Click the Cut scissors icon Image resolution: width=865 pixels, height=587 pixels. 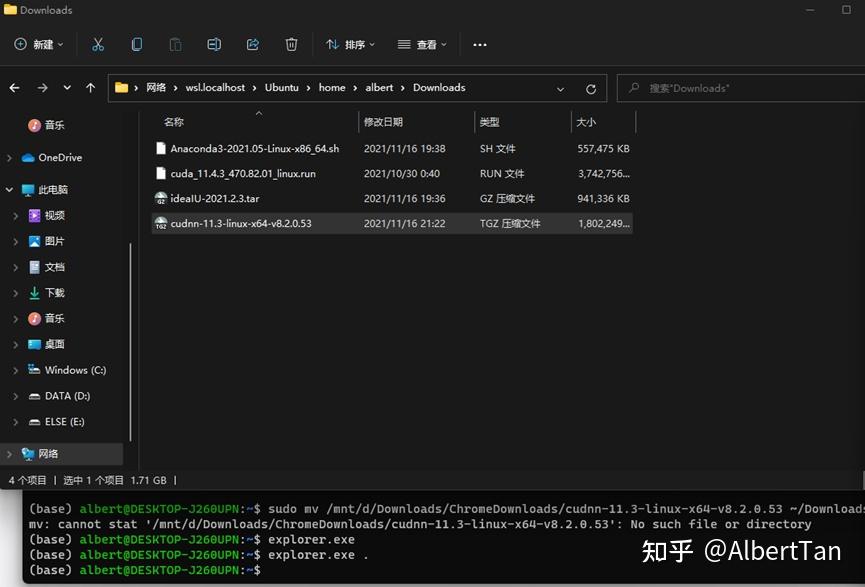click(x=98, y=45)
